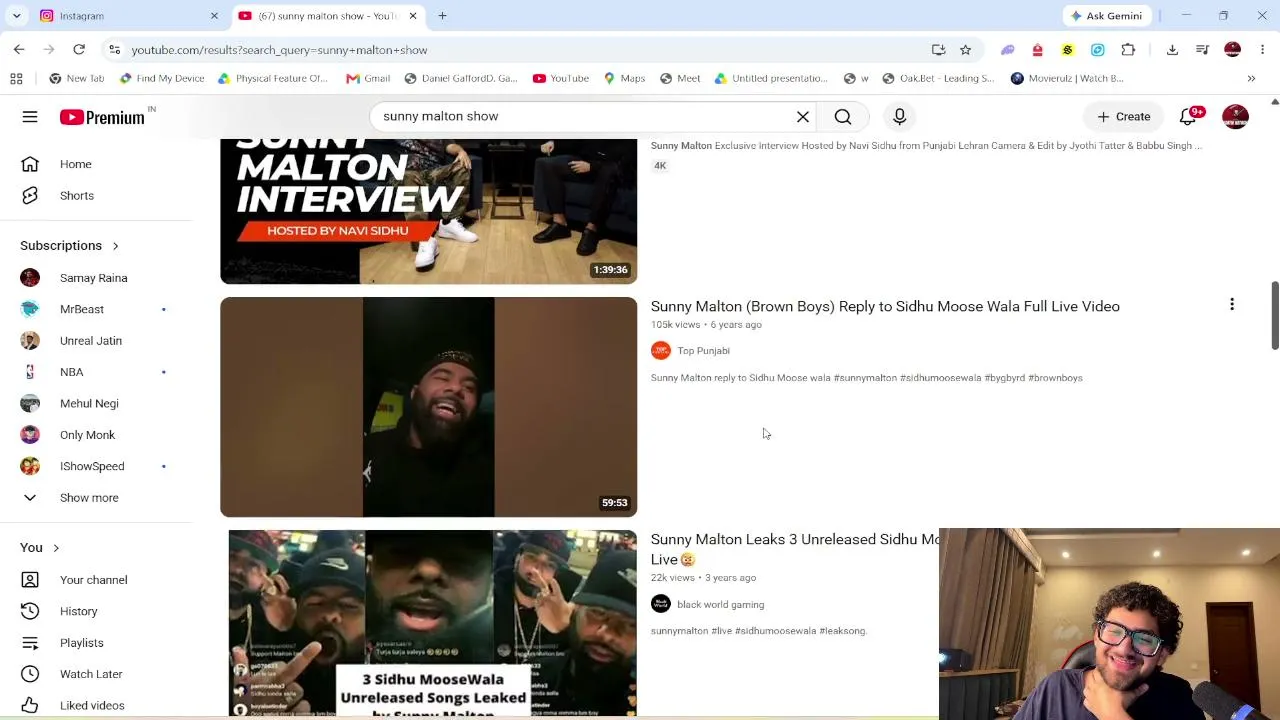Open the Find My Device bookmark
The image size is (1280, 720).
[x=161, y=78]
